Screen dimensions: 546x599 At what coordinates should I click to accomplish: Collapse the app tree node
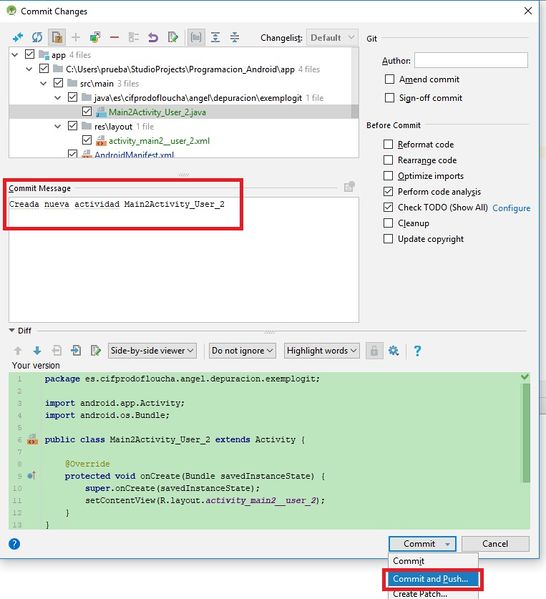click(x=15, y=55)
